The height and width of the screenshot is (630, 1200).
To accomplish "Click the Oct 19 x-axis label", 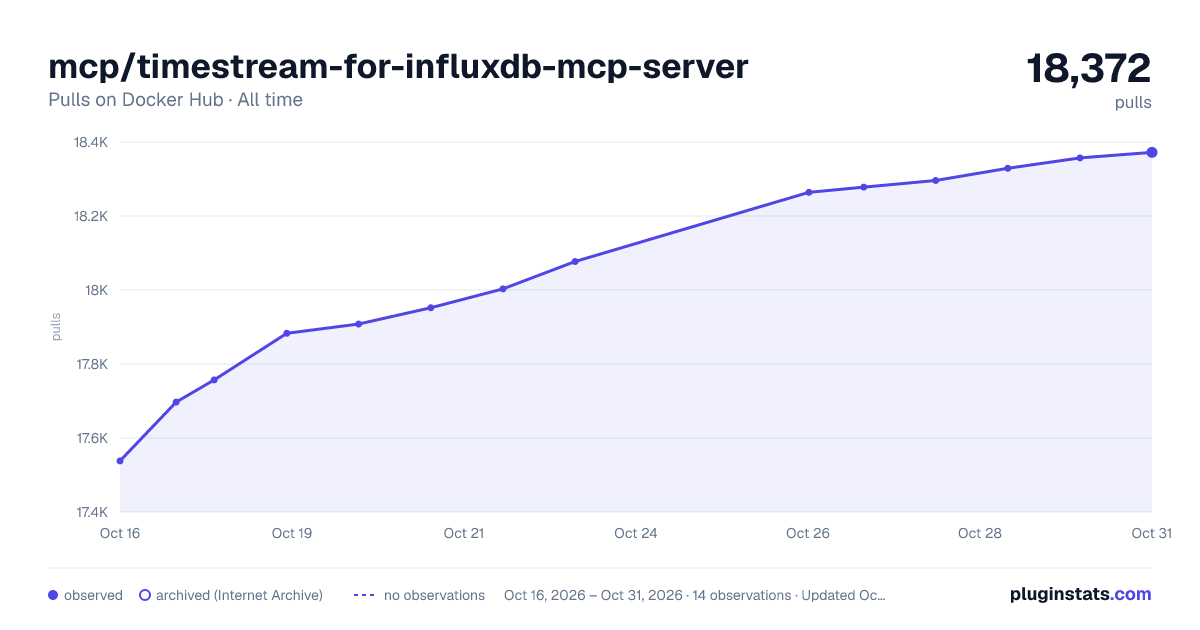I will (x=292, y=533).
